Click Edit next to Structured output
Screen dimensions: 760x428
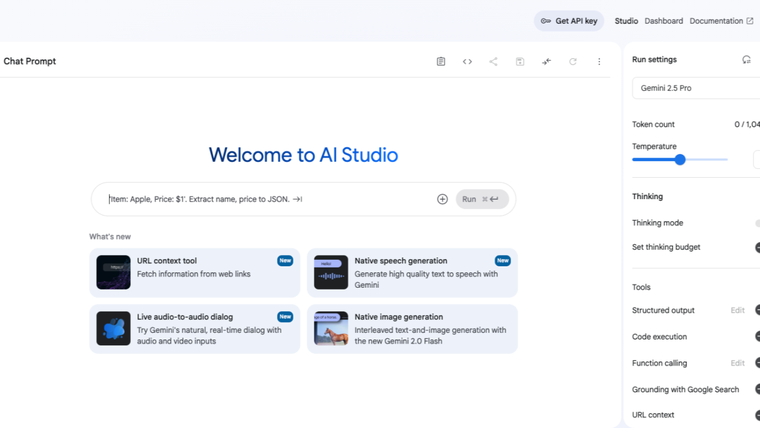pyautogui.click(x=737, y=310)
